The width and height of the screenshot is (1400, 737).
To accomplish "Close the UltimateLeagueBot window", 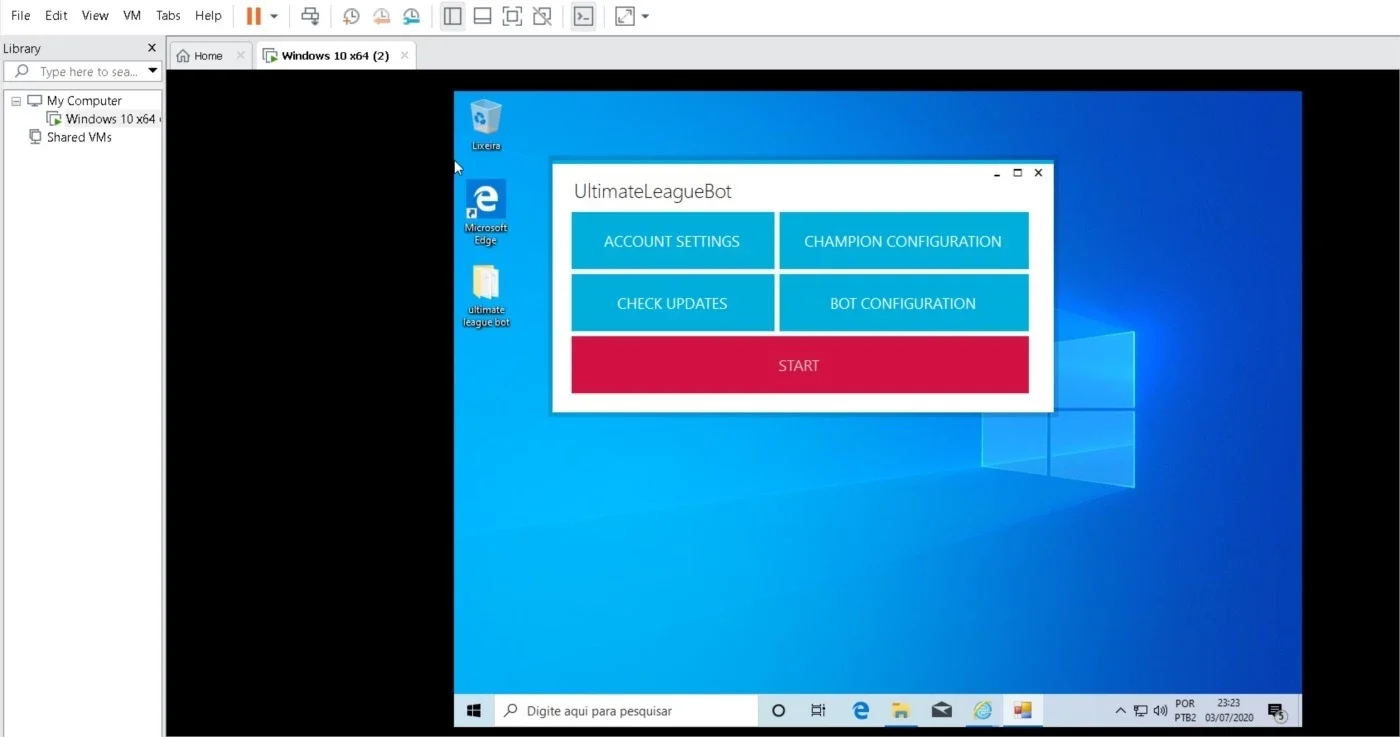I will (1038, 173).
